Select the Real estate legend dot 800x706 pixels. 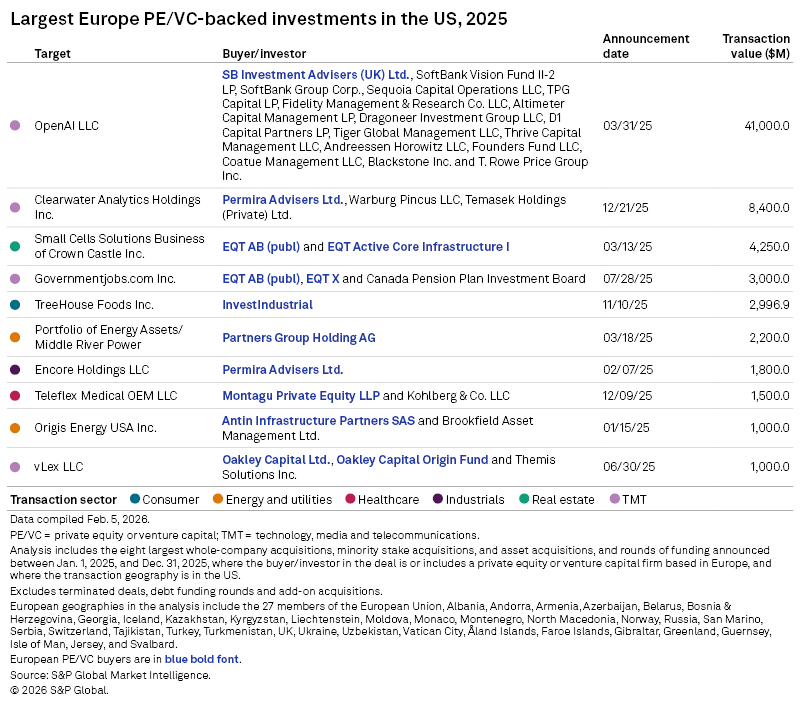point(524,499)
